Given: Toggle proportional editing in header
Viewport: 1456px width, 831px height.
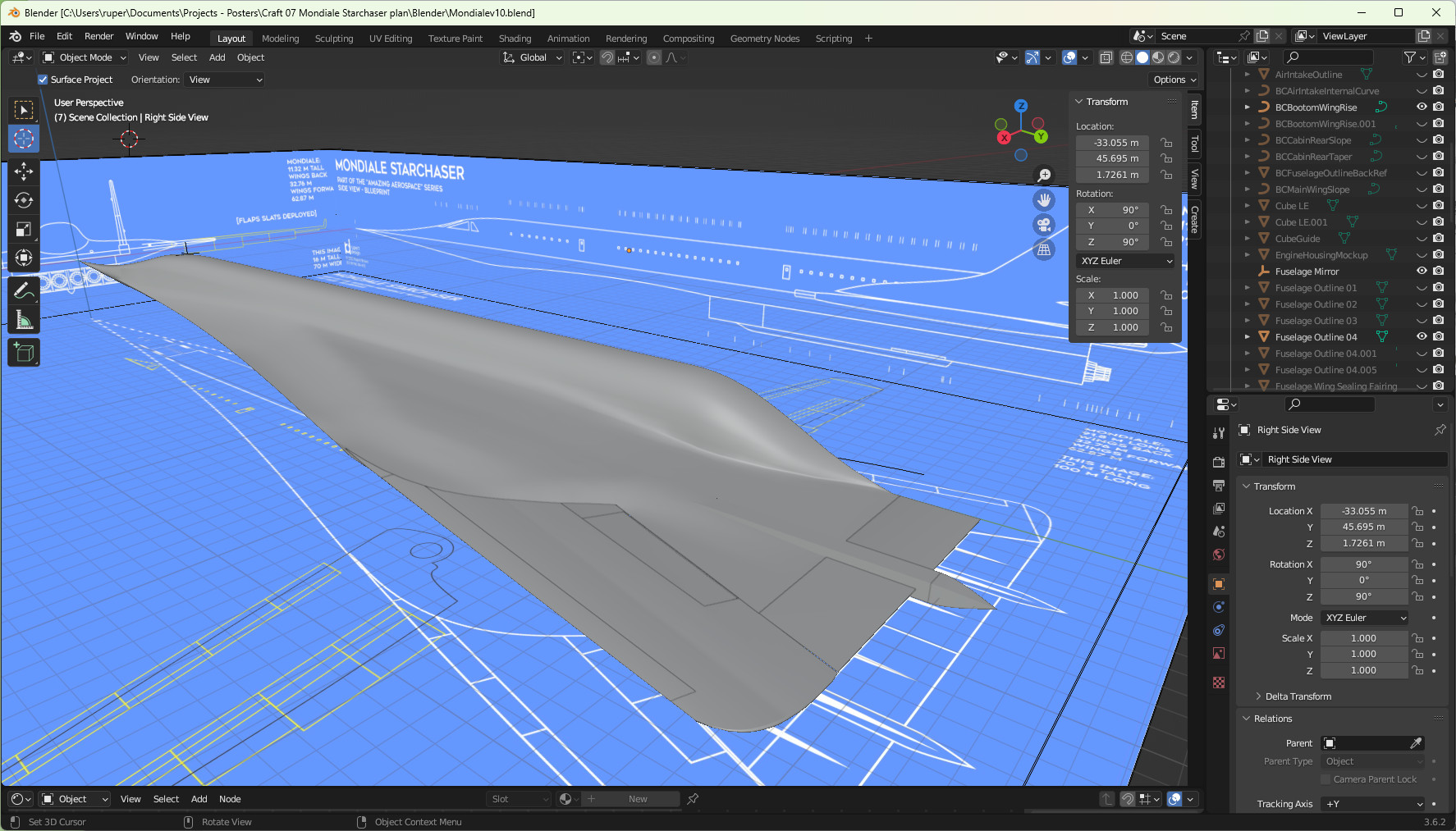Looking at the screenshot, I should 654,57.
